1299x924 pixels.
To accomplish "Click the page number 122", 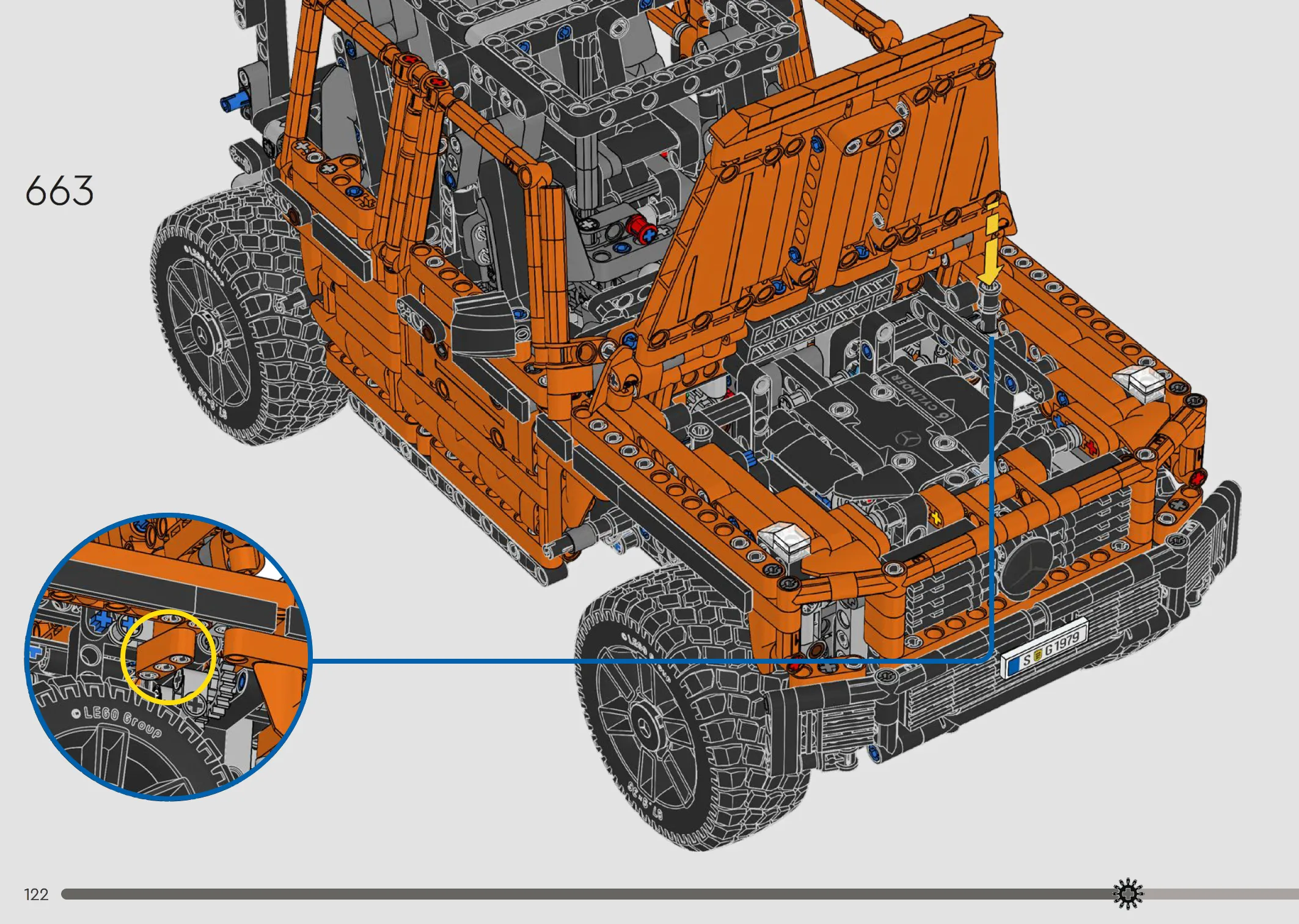I will coord(36,895).
